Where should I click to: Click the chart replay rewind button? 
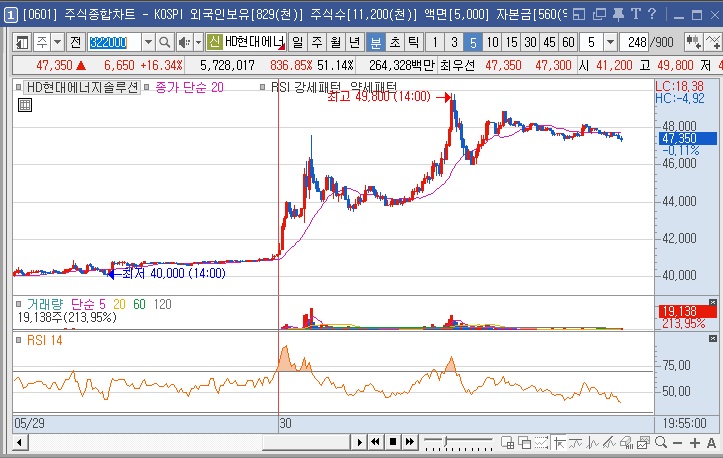click(376, 443)
